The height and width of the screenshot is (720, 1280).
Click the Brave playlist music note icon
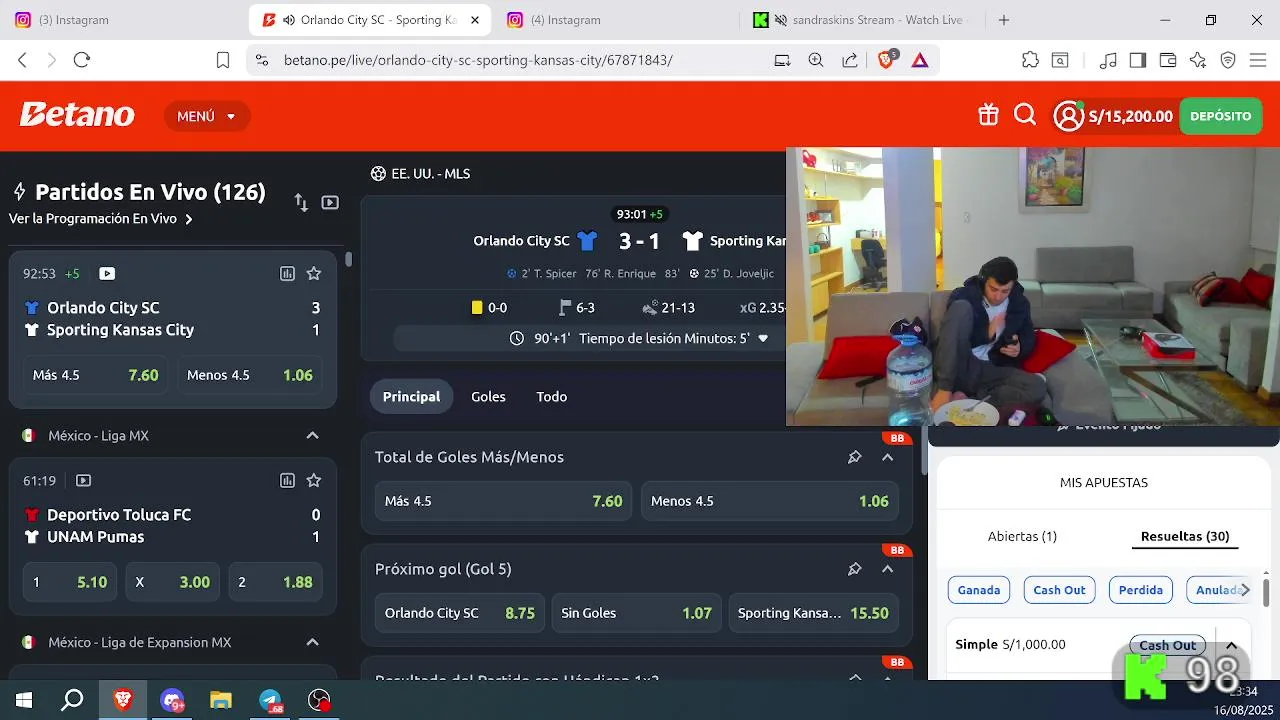pos(1108,60)
